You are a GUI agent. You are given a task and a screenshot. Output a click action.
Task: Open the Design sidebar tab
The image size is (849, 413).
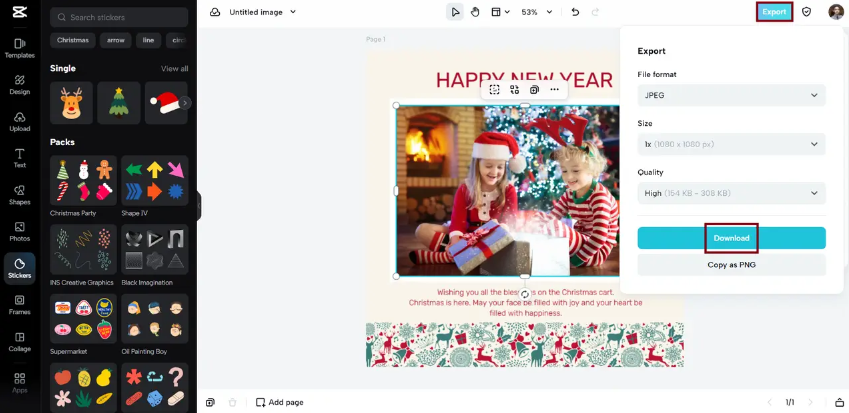coord(19,85)
